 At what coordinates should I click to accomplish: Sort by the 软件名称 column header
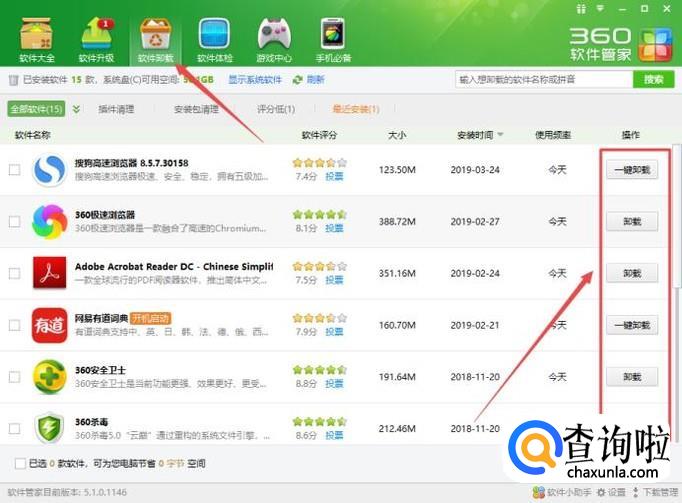tap(33, 135)
